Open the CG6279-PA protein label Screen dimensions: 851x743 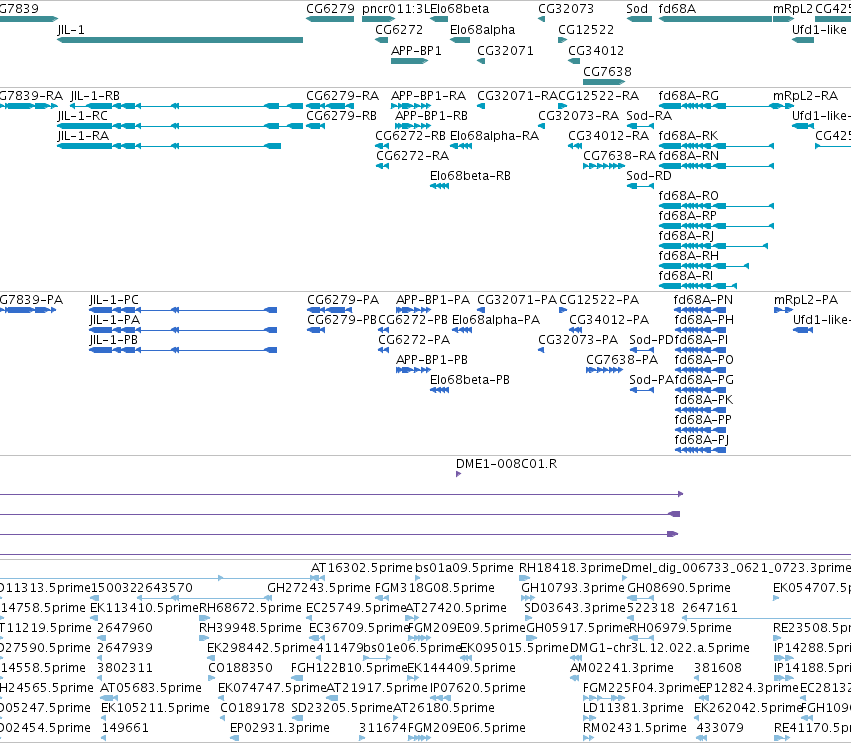coord(343,300)
